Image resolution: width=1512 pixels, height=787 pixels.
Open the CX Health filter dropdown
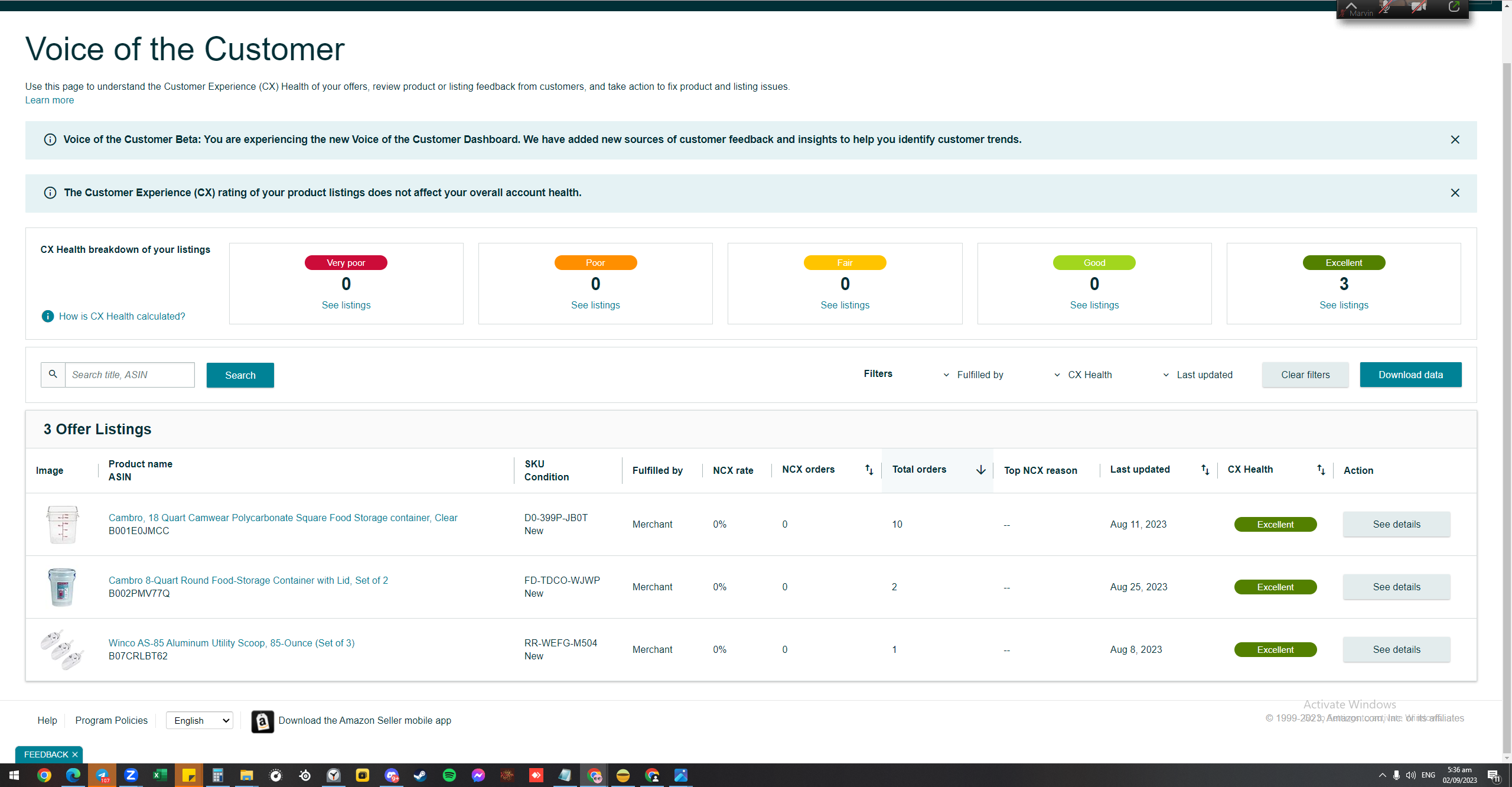(1083, 375)
